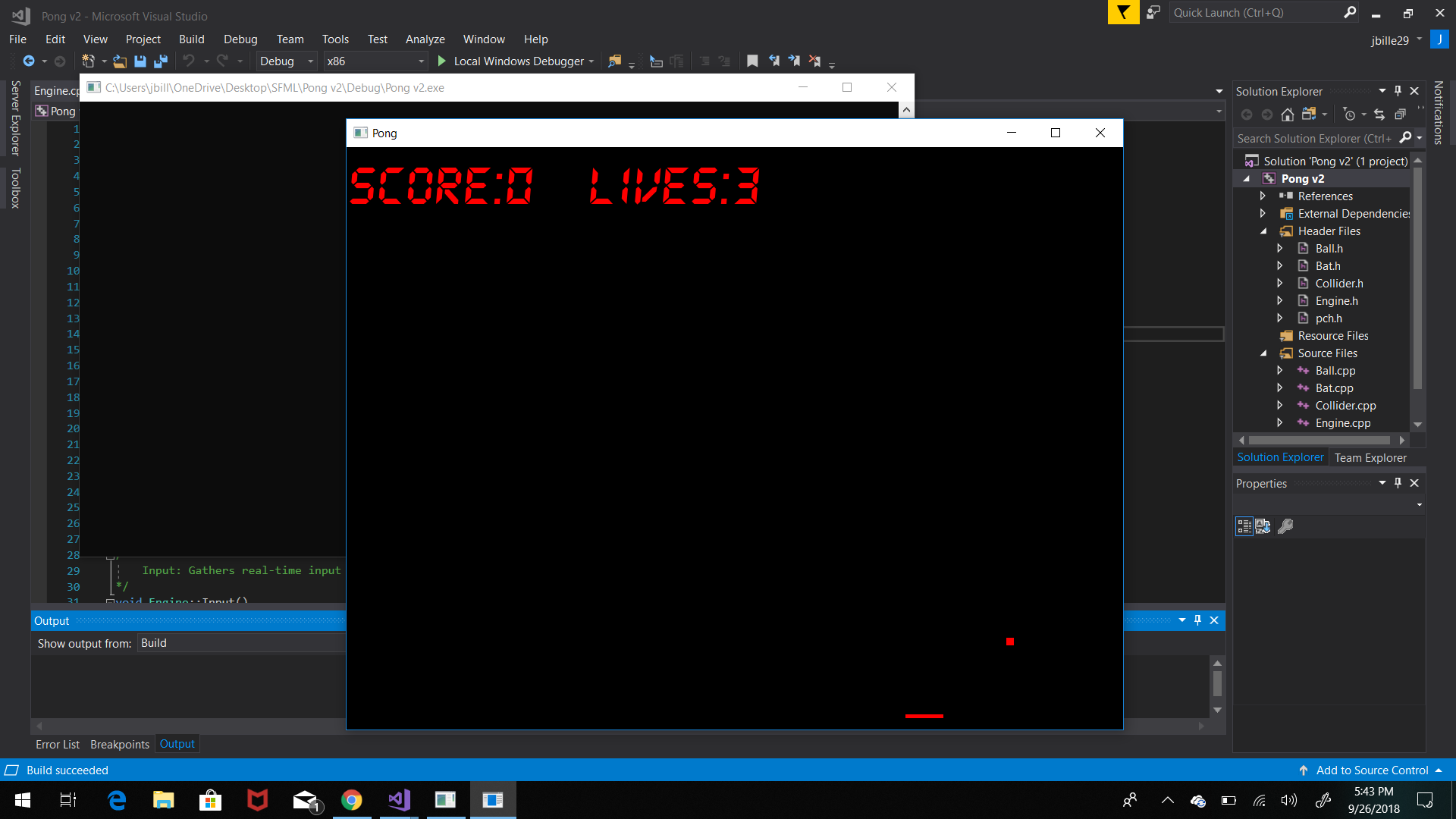1456x819 pixels.
Task: Expand the References node
Action: click(1263, 196)
